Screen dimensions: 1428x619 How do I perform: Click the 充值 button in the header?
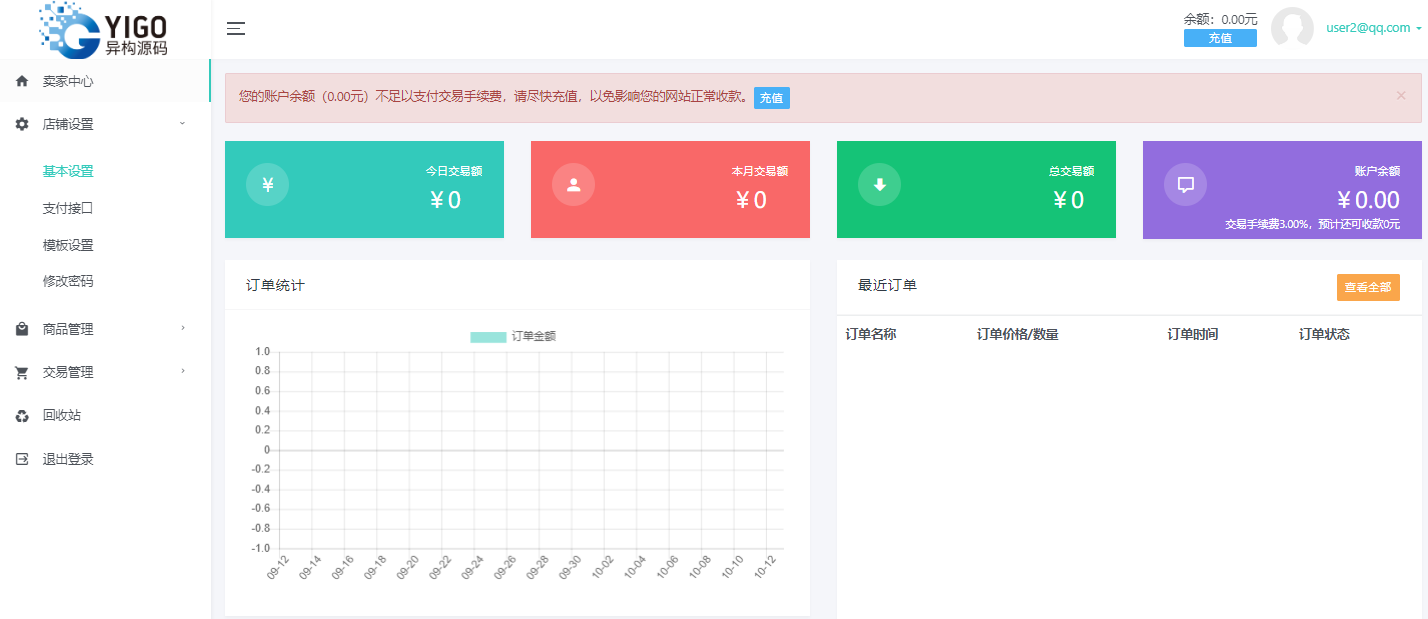coord(1220,37)
